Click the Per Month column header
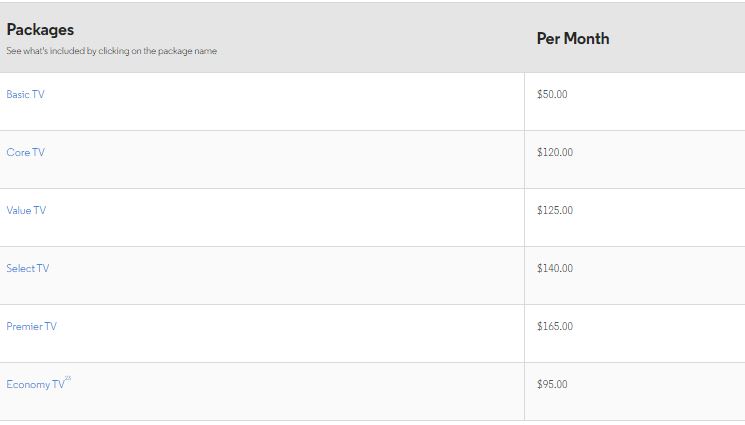Image resolution: width=745 pixels, height=425 pixels. click(572, 38)
